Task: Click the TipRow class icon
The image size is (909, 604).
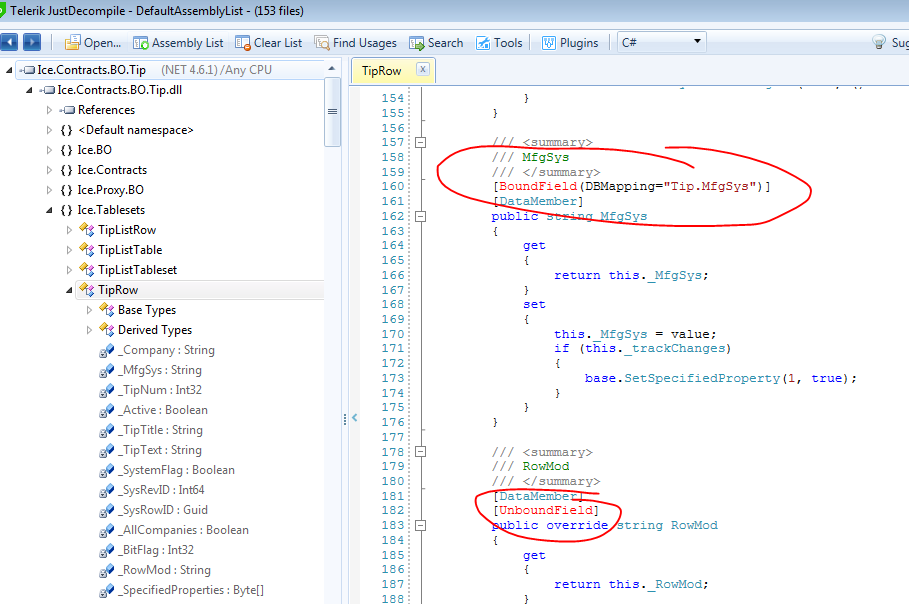Action: [87, 289]
